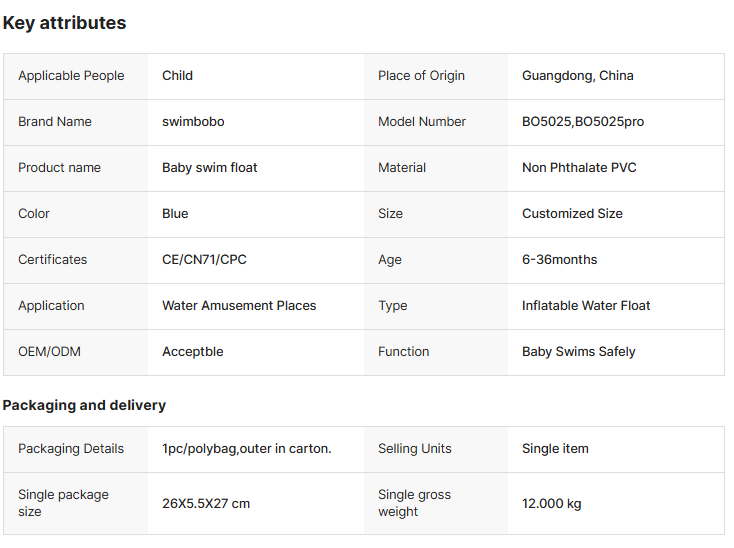Click the Guangdong, China origin value
The width and height of the screenshot is (734, 548).
577,76
